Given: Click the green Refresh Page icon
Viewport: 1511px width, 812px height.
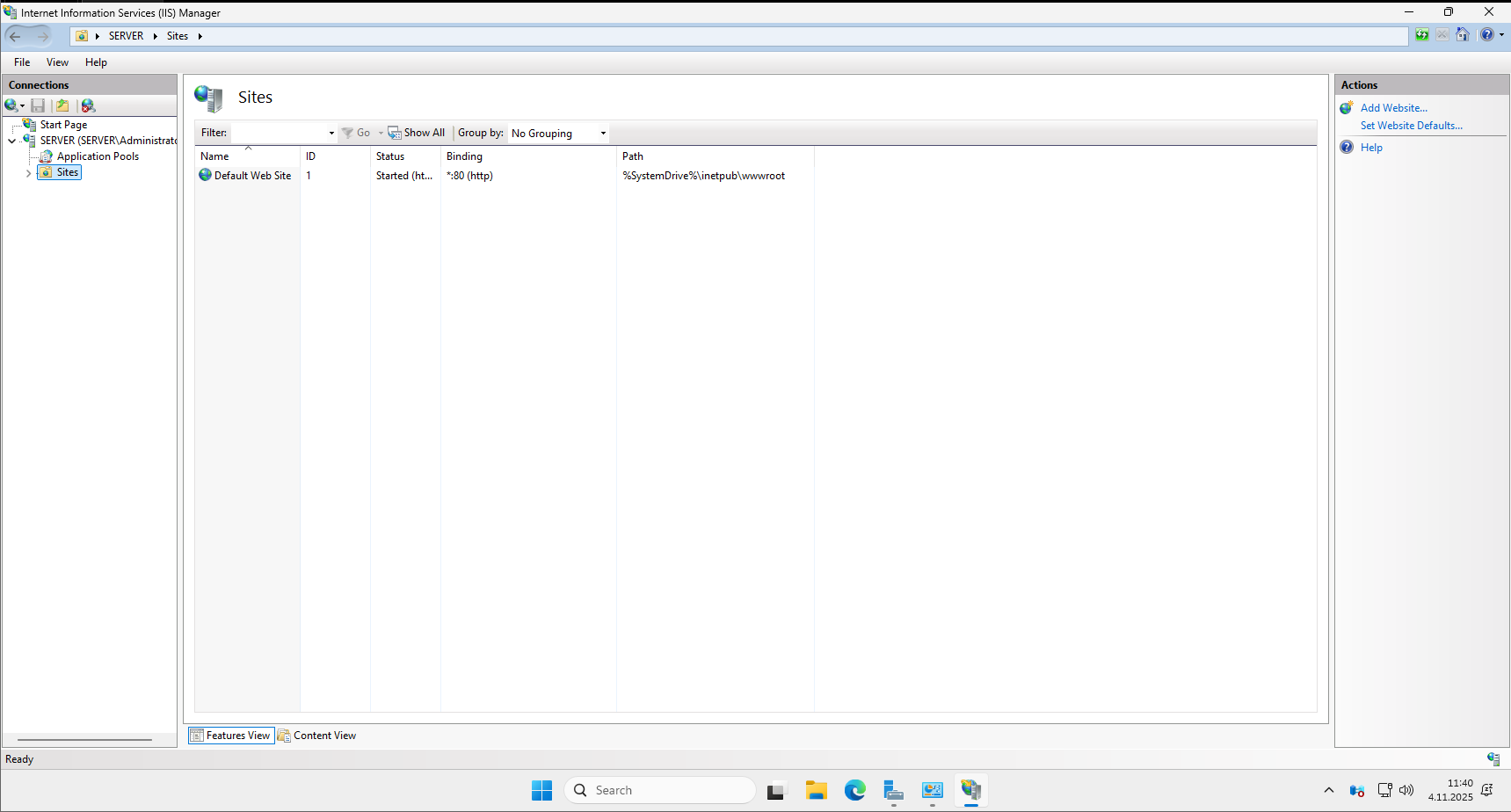Looking at the screenshot, I should [1422, 35].
